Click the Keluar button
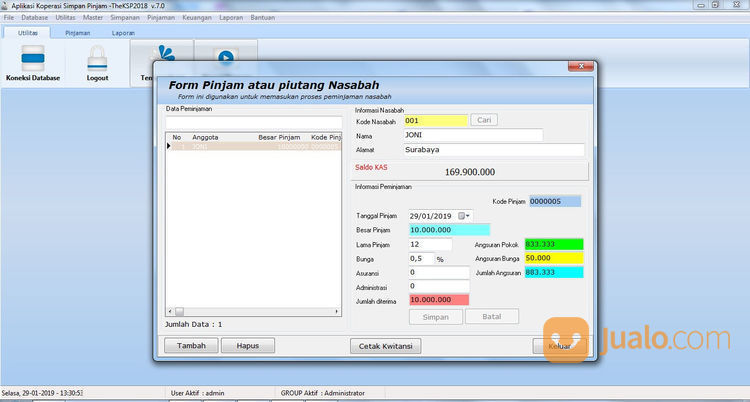This screenshot has height=402, width=750. coord(560,346)
